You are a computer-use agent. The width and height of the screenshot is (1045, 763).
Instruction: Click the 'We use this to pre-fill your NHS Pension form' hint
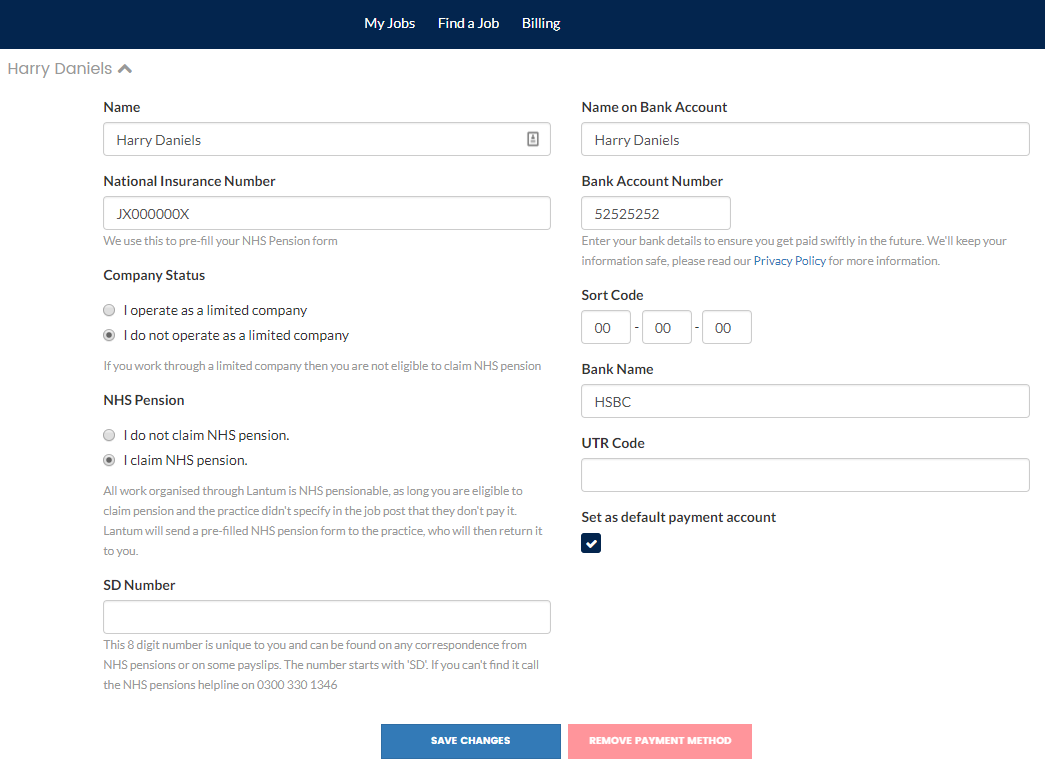[x=221, y=241]
